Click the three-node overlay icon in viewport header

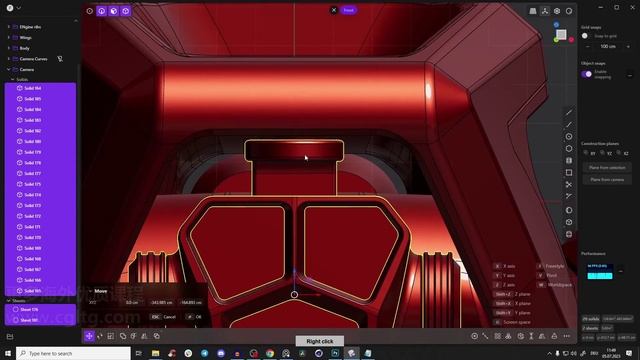545,11
